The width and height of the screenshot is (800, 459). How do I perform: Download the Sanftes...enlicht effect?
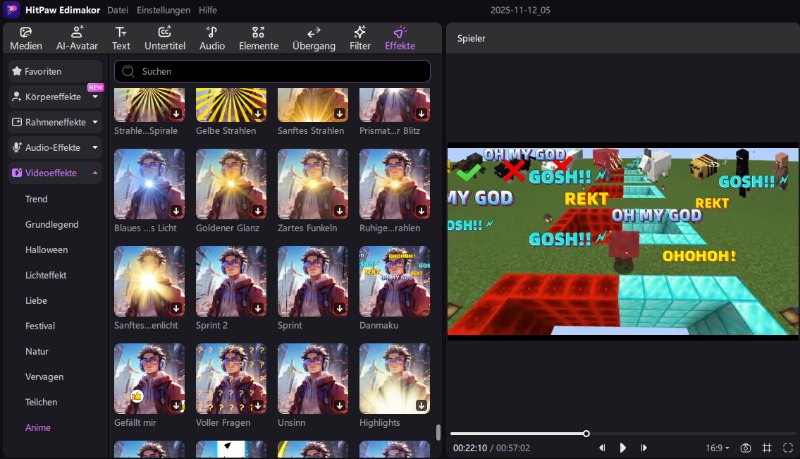(x=176, y=308)
